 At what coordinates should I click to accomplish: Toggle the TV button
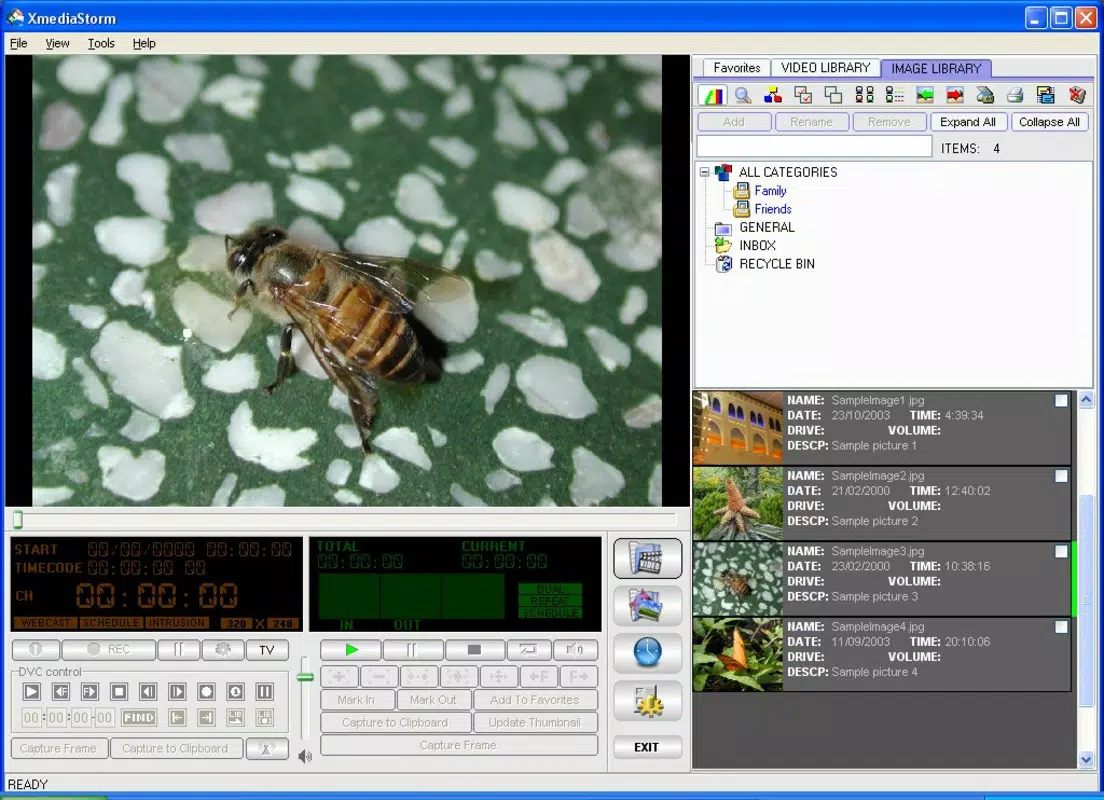(267, 649)
